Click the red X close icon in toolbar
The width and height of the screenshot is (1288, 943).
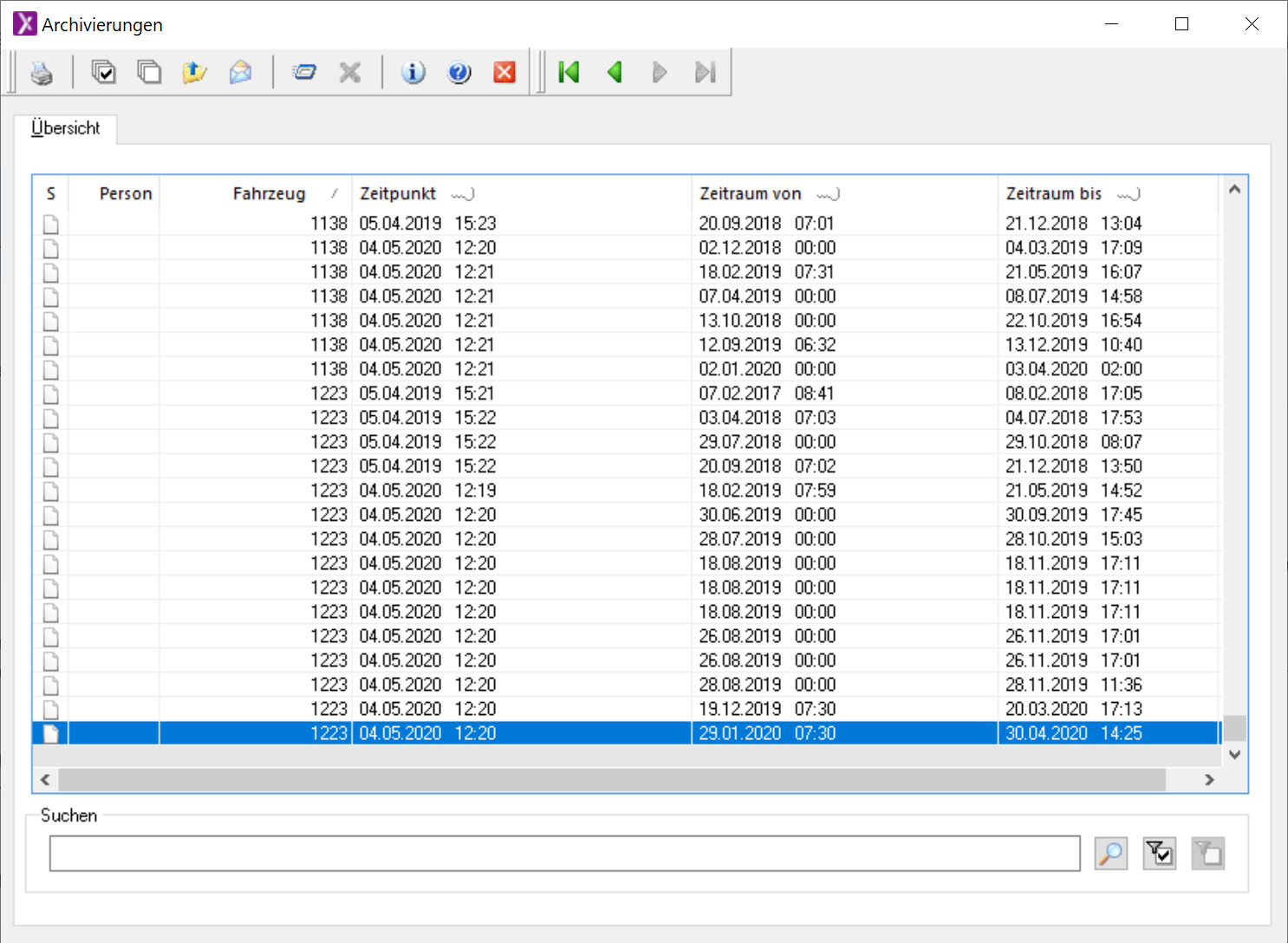pyautogui.click(x=504, y=73)
